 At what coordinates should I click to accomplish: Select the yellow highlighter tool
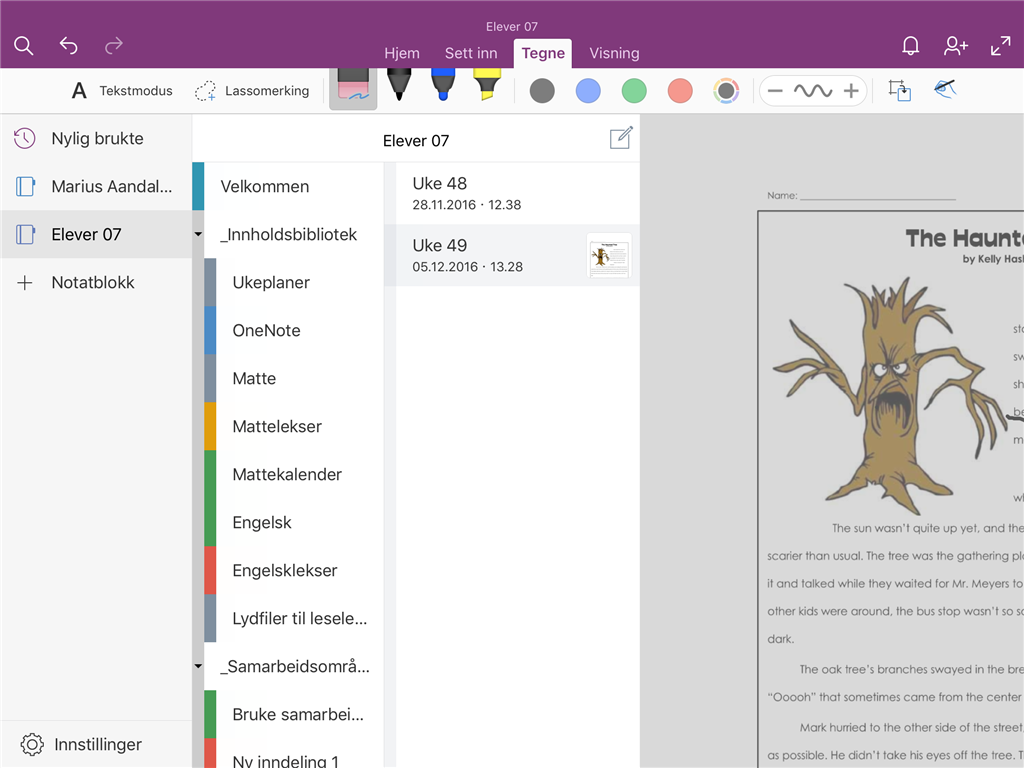[x=487, y=85]
